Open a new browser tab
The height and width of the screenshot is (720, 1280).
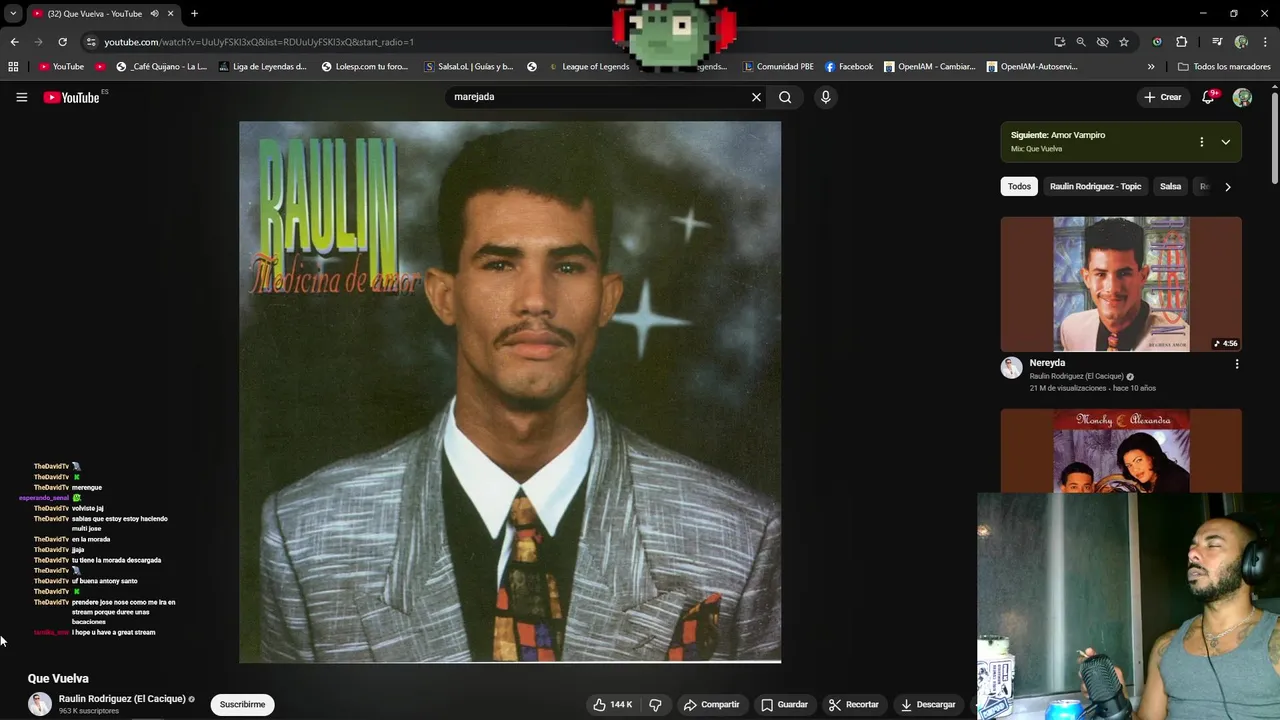(194, 14)
